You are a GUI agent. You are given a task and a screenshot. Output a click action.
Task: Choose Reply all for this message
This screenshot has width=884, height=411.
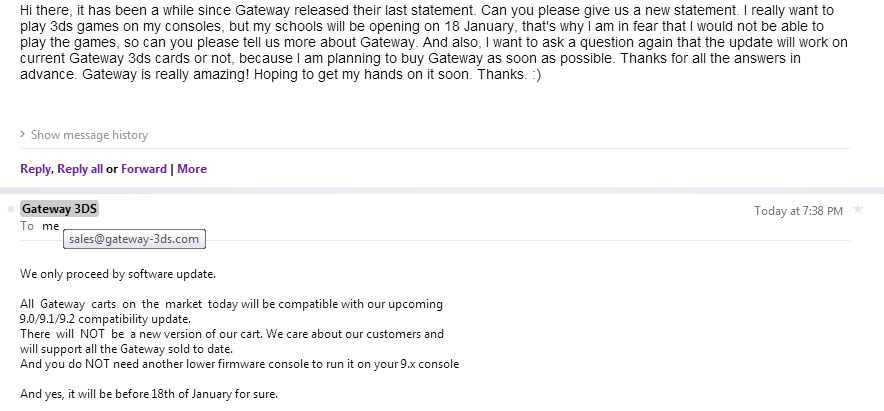click(x=80, y=169)
